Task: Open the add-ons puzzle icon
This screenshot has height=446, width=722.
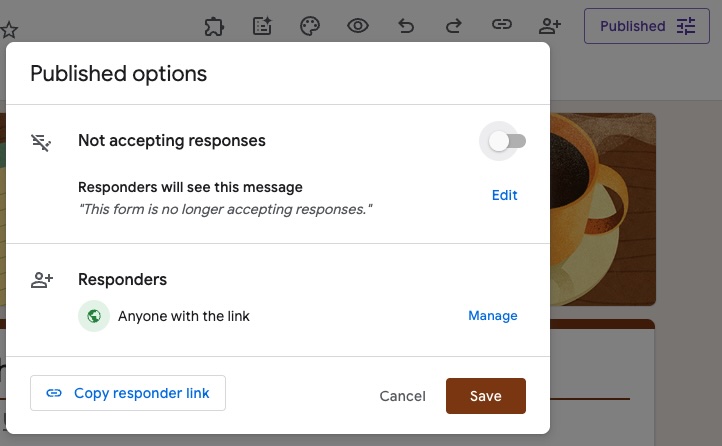Action: [214, 26]
